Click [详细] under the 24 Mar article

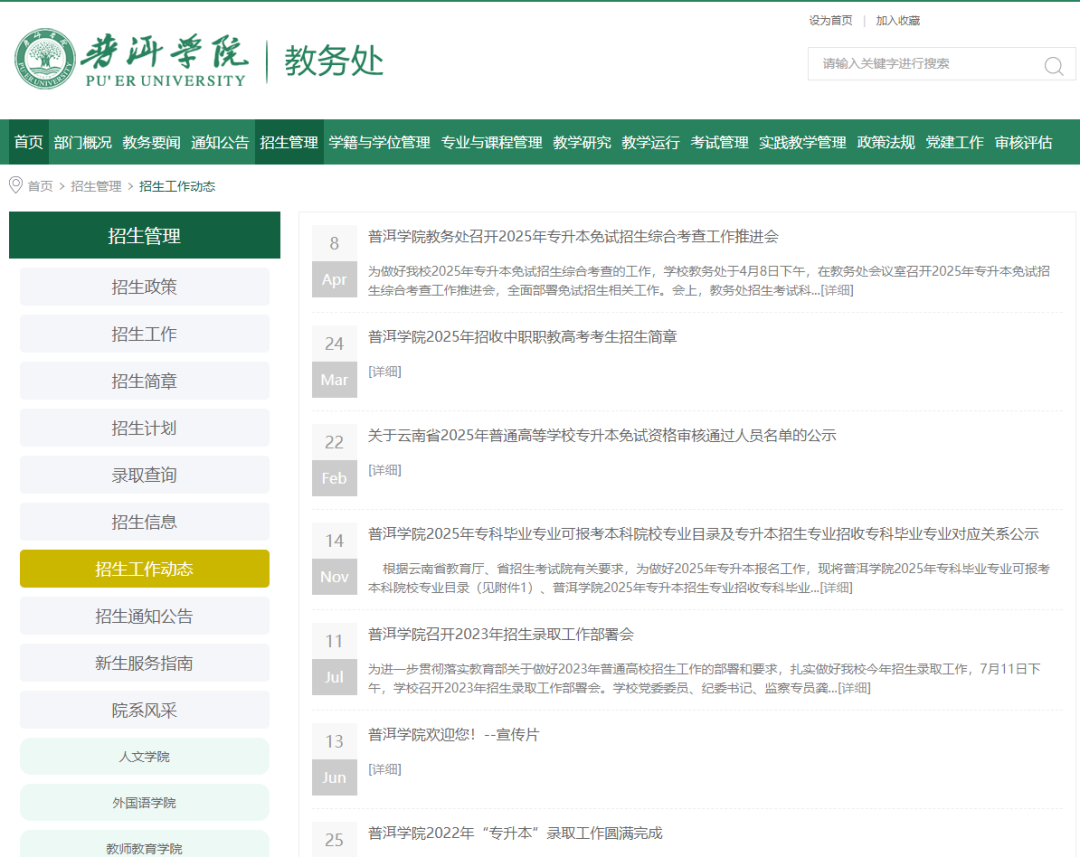click(x=384, y=371)
